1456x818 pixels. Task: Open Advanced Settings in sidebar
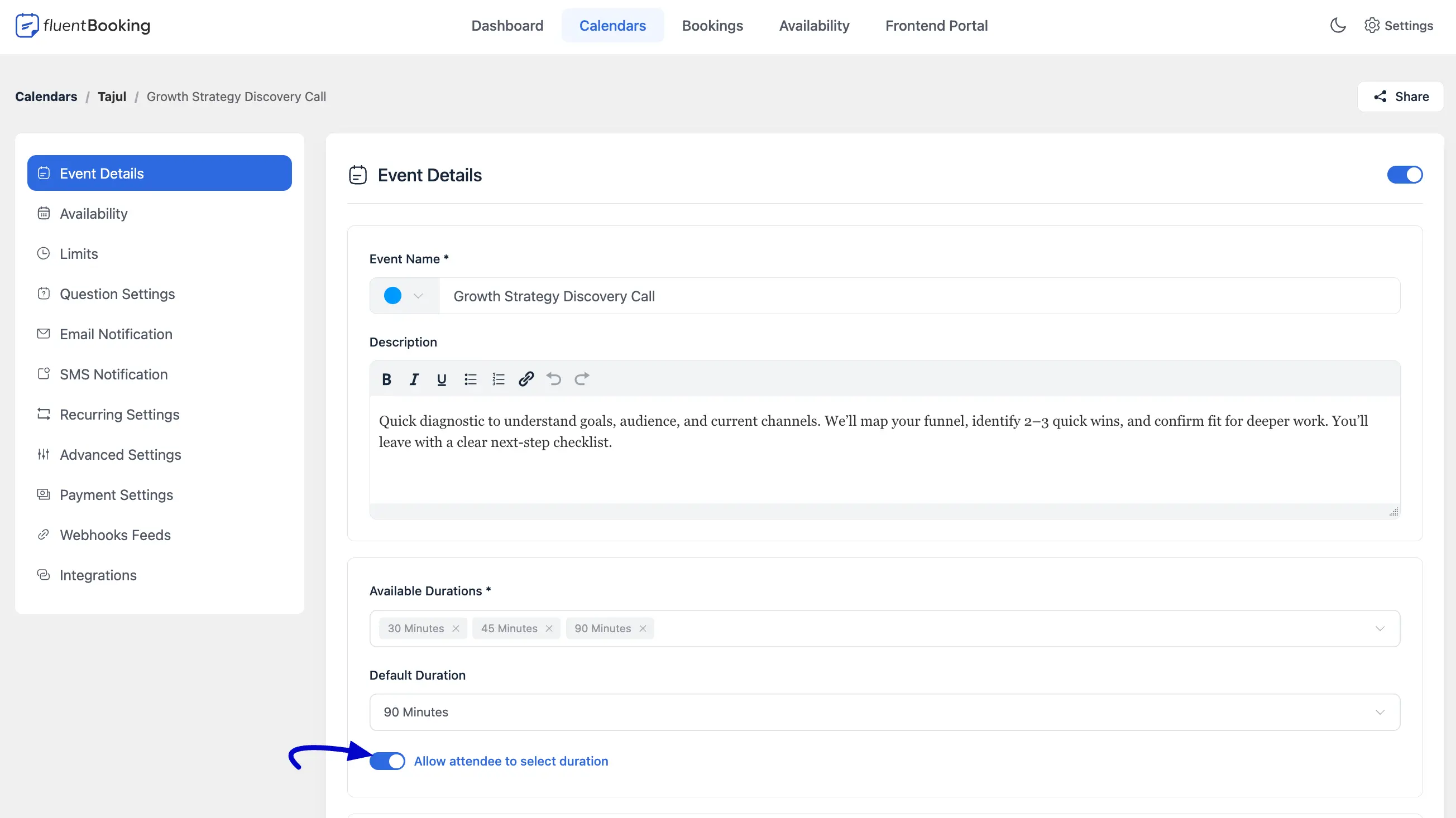pos(160,454)
